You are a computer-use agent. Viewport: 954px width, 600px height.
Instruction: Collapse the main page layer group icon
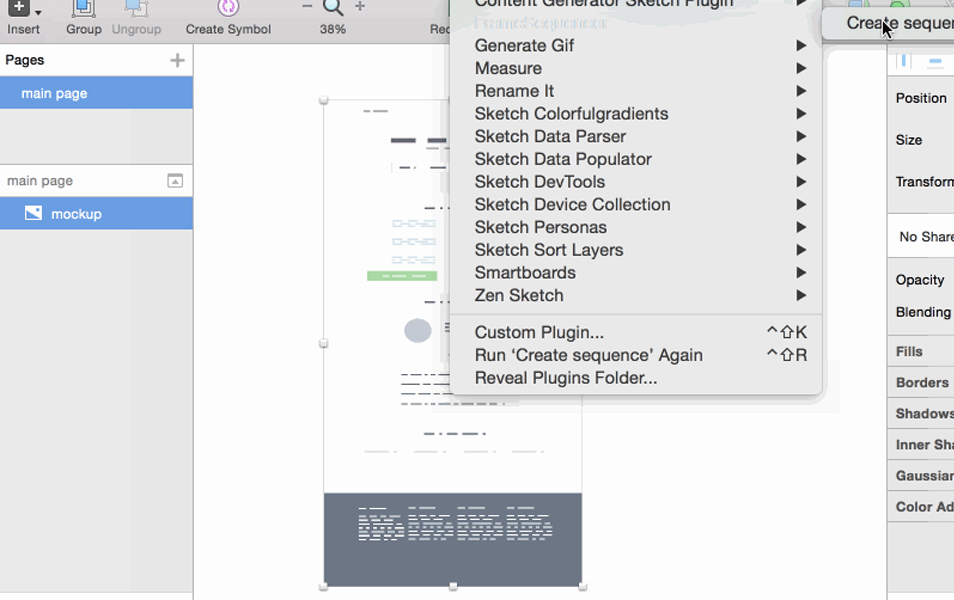click(174, 181)
